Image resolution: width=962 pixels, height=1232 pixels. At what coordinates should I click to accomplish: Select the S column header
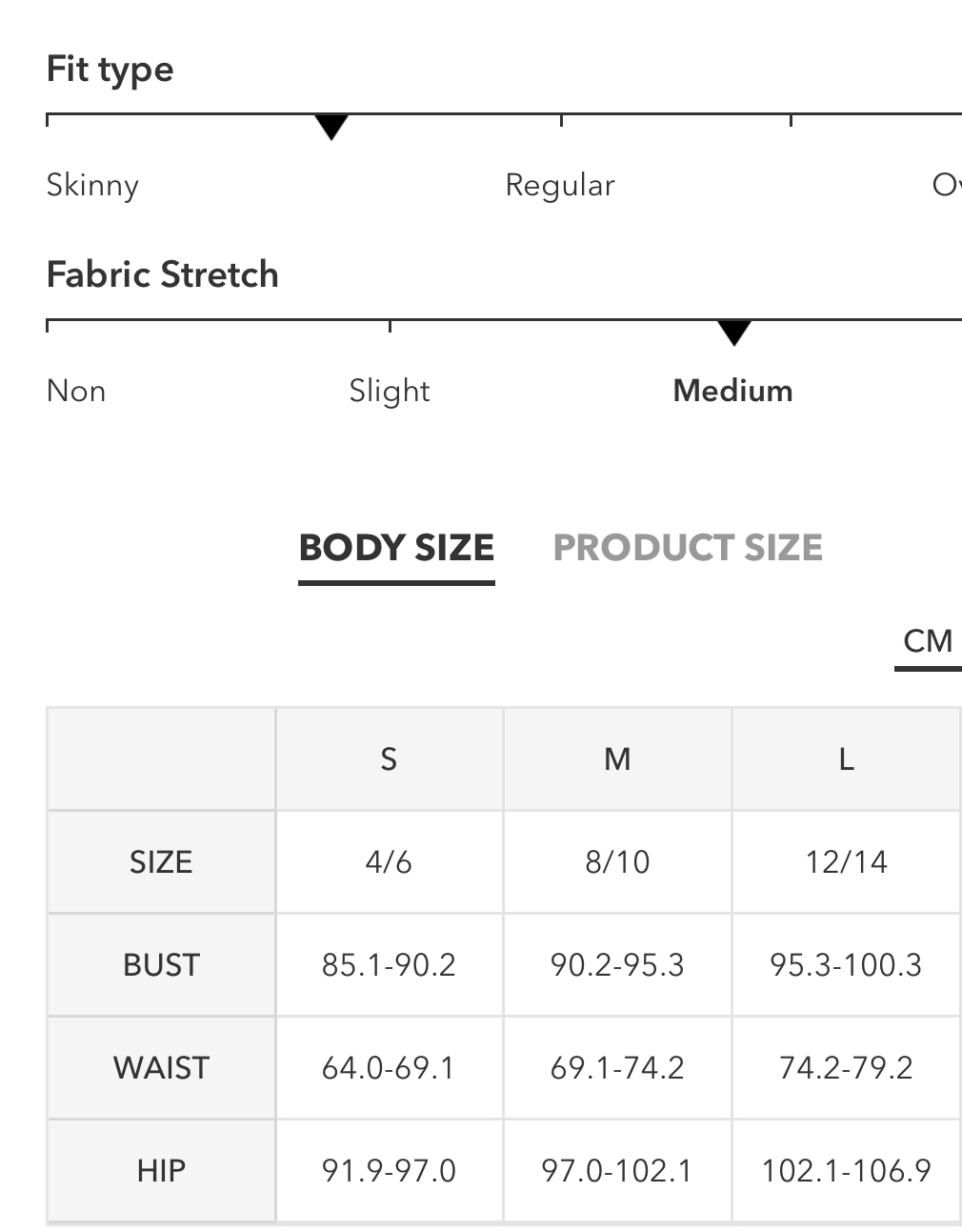[x=389, y=759]
